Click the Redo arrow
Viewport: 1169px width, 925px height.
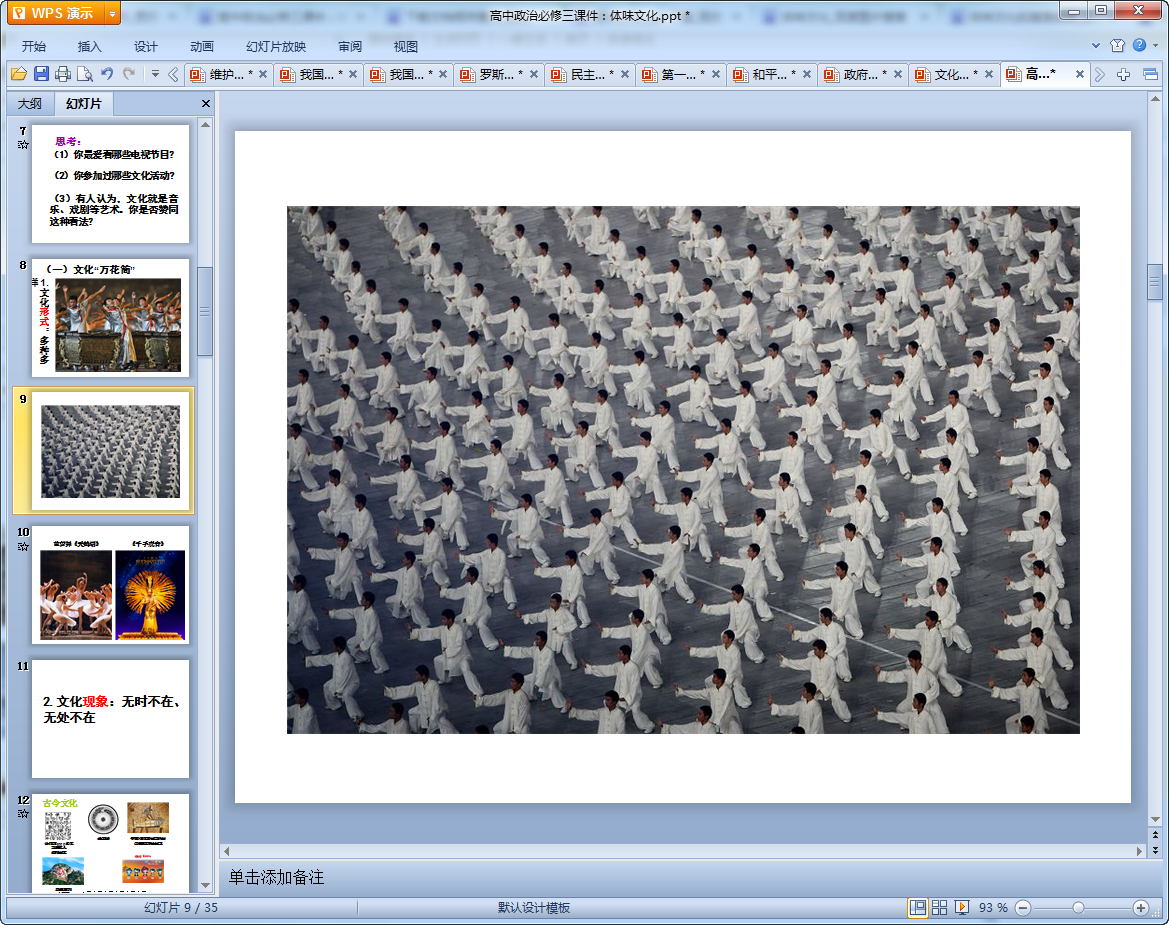click(129, 73)
